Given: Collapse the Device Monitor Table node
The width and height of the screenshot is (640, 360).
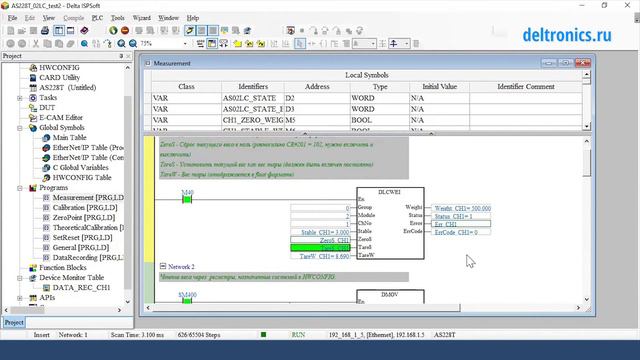Looking at the screenshot, I should tap(20, 278).
